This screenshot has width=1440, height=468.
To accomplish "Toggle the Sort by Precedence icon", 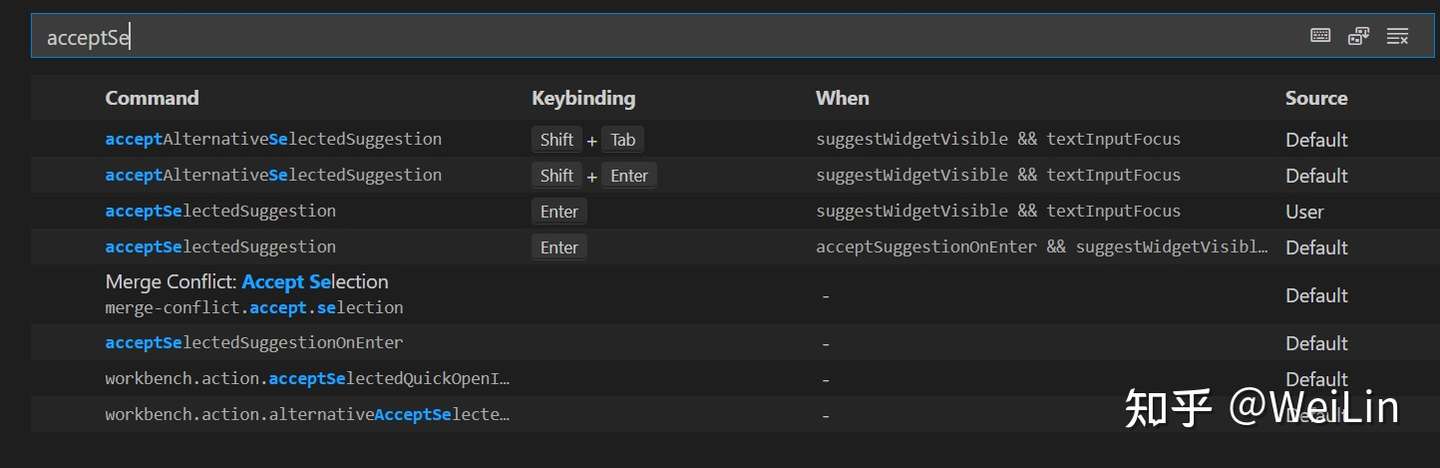I will tap(1358, 36).
